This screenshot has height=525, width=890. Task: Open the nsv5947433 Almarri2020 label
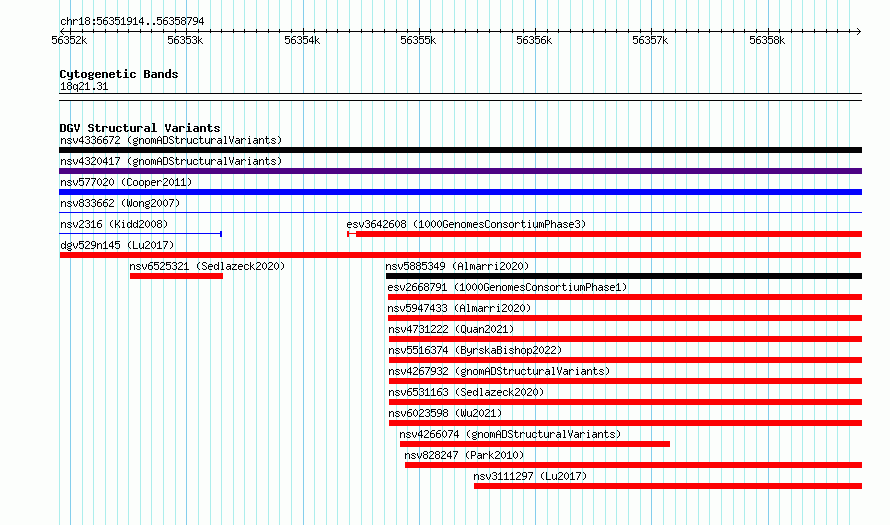tap(459, 308)
